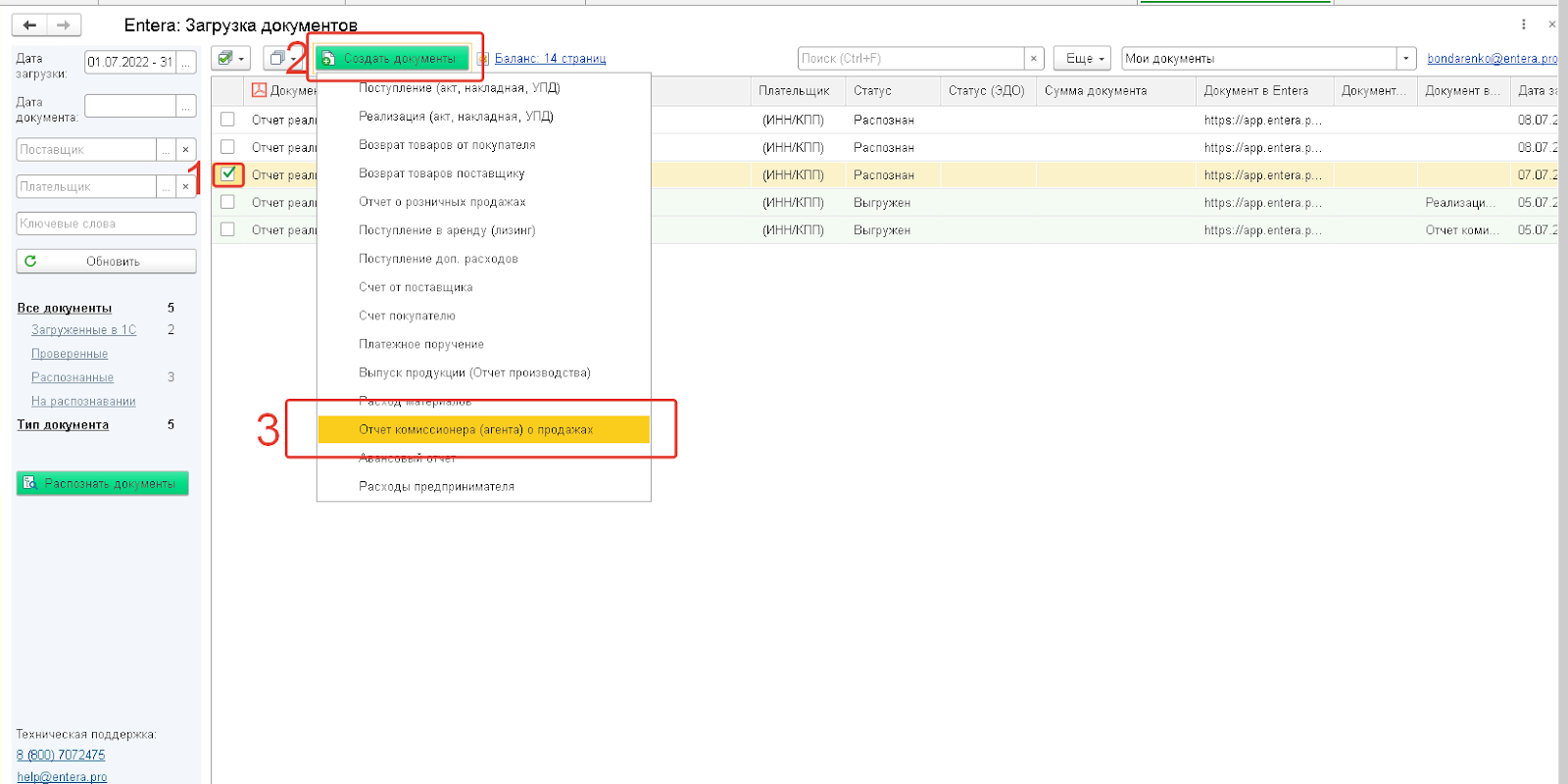Clear the search field with its x button

pyautogui.click(x=1034, y=59)
